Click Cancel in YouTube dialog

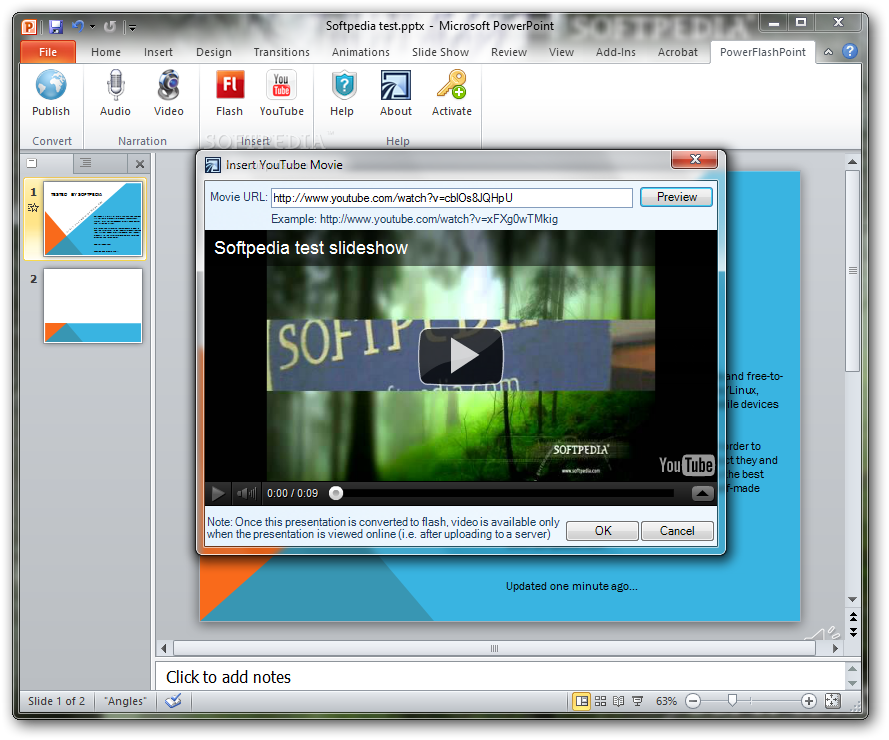(677, 531)
